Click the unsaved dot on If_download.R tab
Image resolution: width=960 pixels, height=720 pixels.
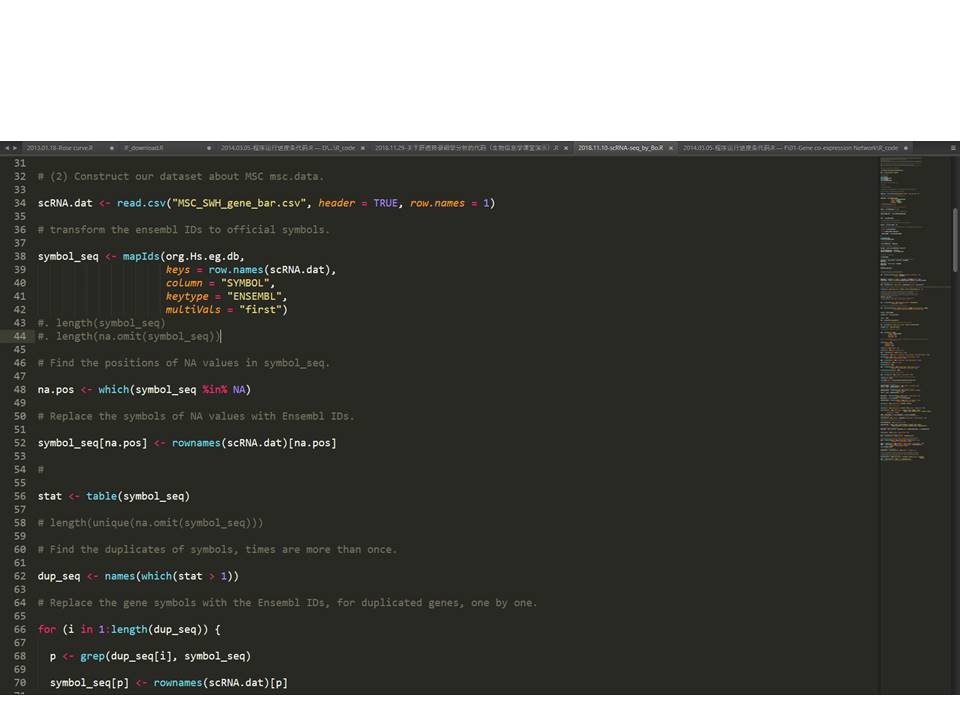[x=208, y=148]
